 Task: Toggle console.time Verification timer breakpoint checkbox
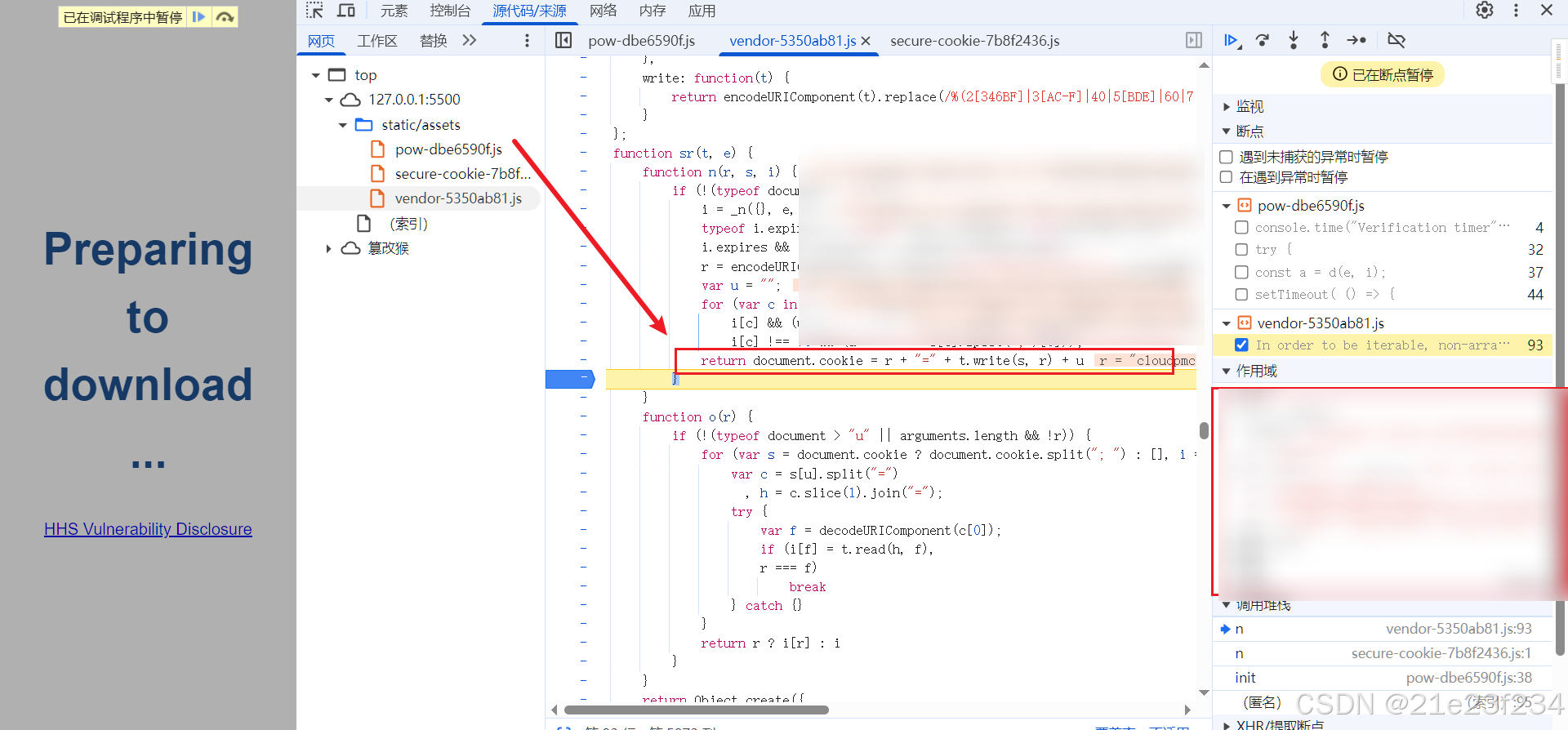coord(1241,228)
